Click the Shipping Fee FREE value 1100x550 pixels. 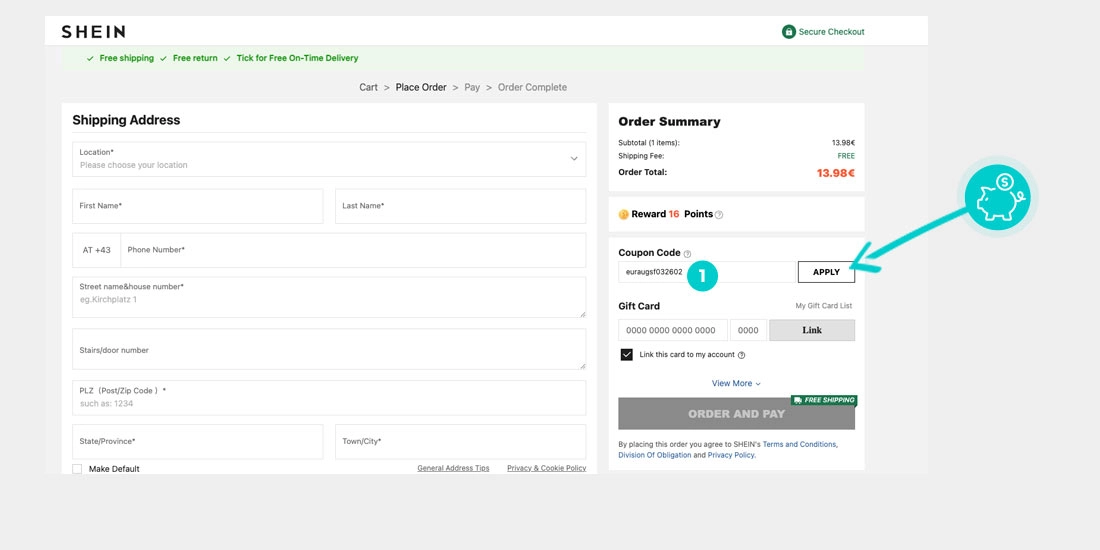click(x=846, y=156)
